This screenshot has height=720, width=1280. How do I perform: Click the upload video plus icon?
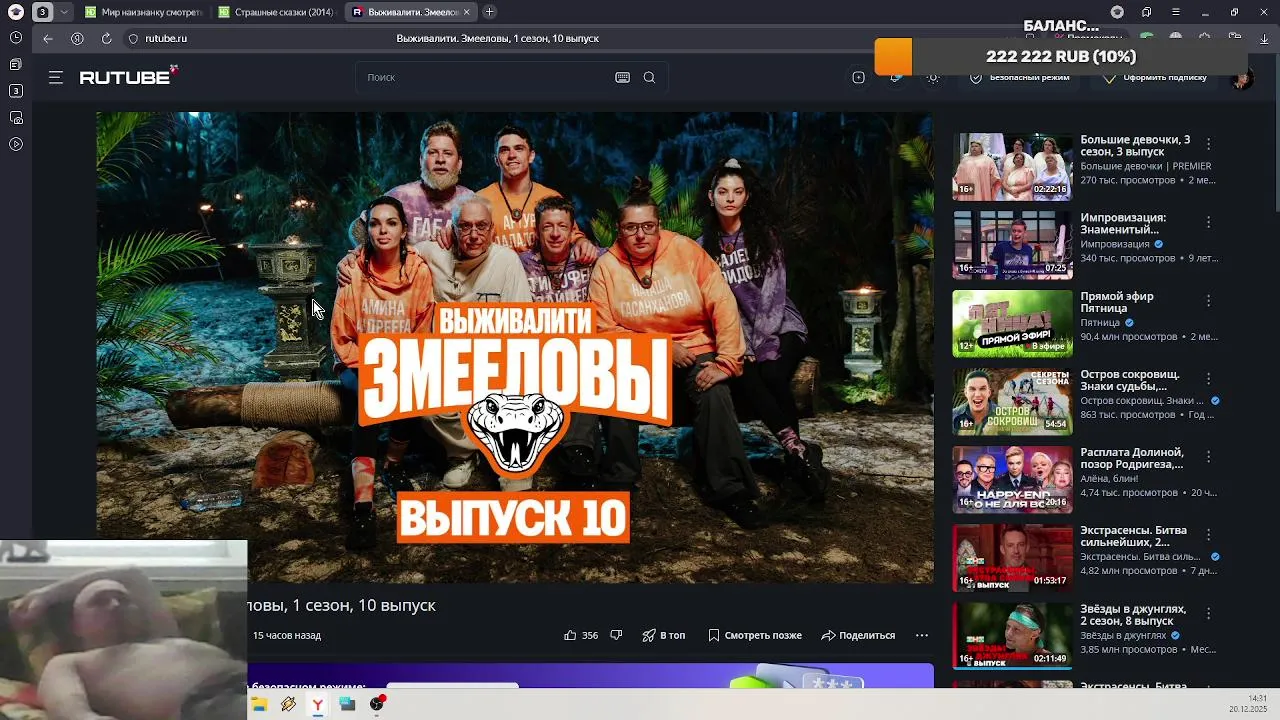click(858, 77)
